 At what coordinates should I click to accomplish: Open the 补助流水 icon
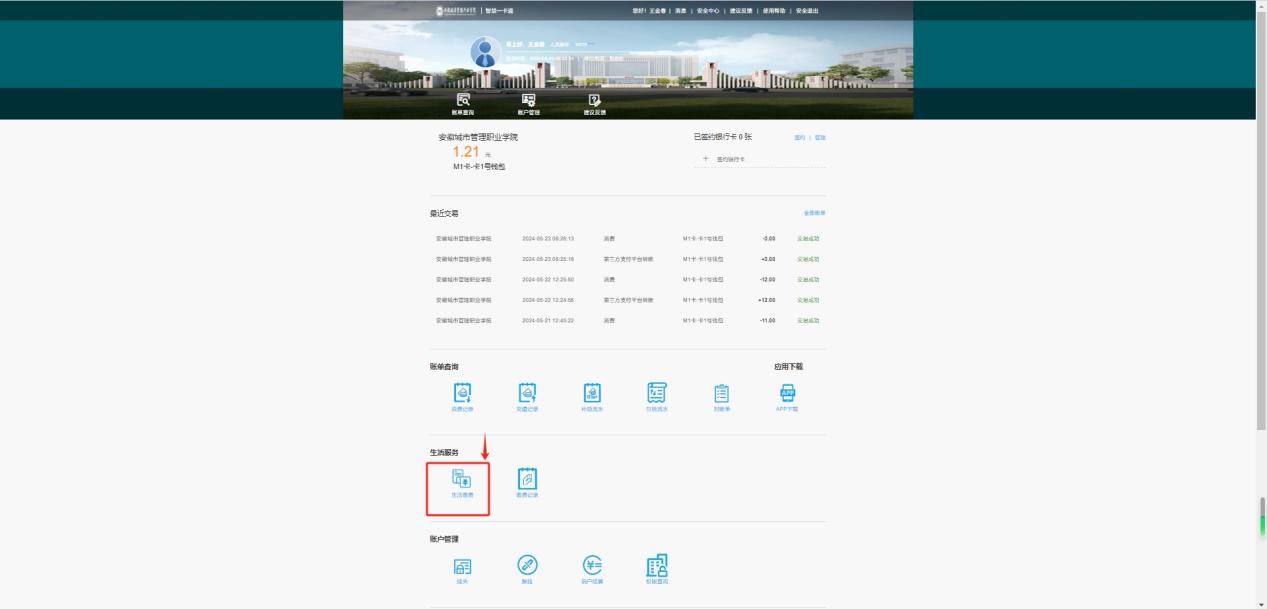coord(592,396)
